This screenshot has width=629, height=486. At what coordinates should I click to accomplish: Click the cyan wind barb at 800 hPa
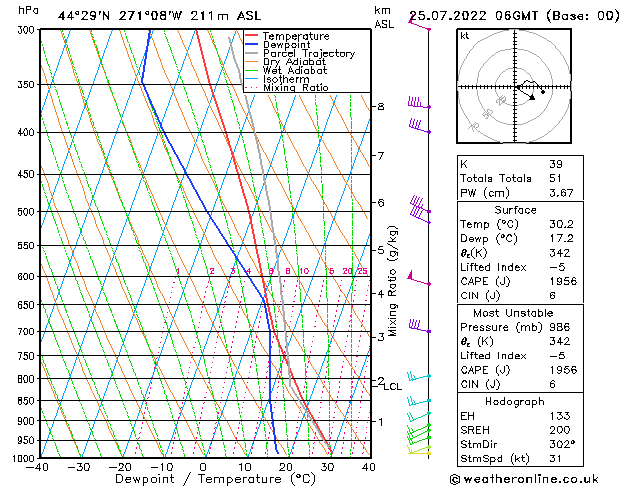point(419,376)
